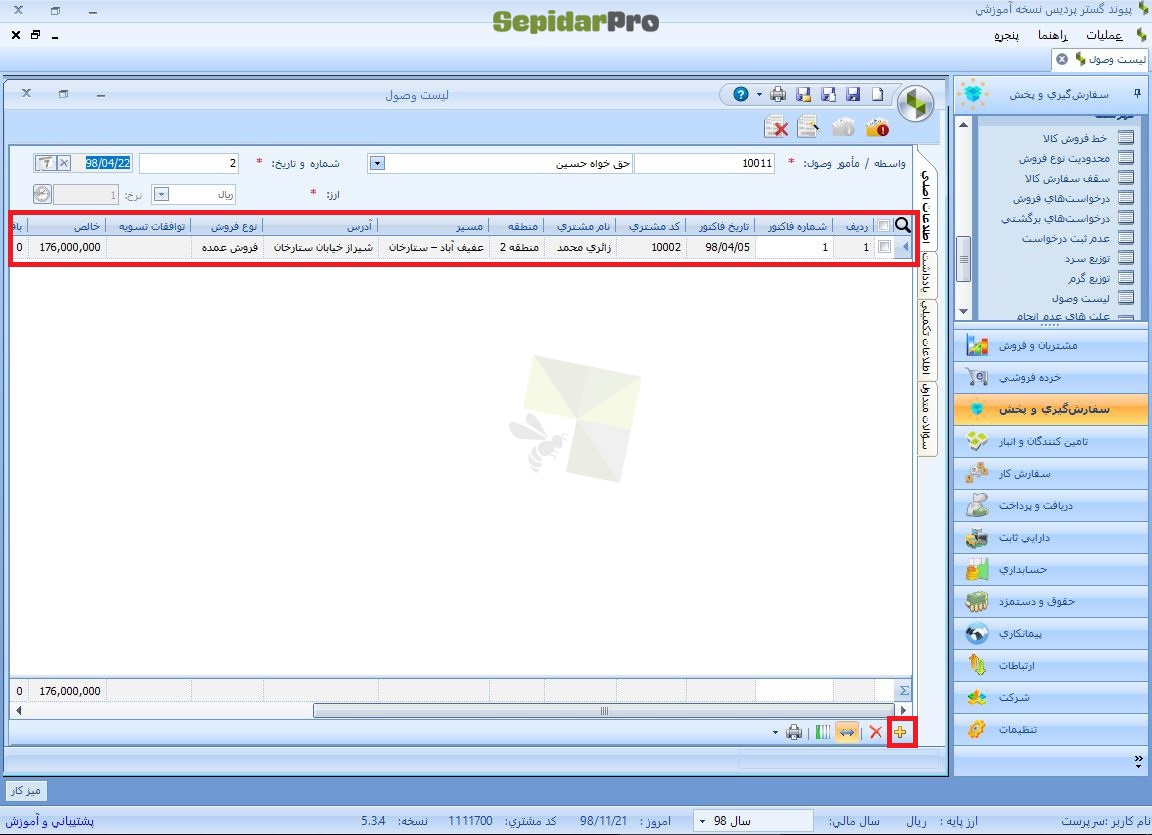Image resolution: width=1152 pixels, height=835 pixels.
Task: Click the horizontal scrollbar thumb under the grid
Action: point(605,710)
